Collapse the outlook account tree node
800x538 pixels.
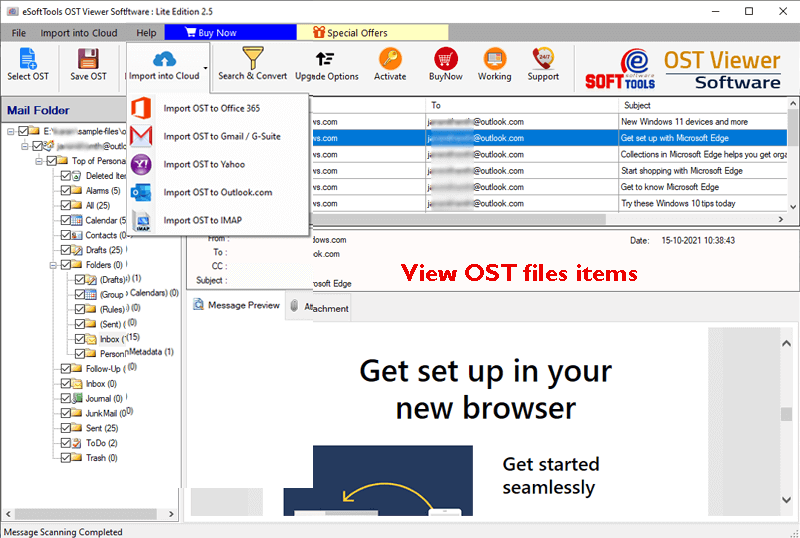coord(24,146)
